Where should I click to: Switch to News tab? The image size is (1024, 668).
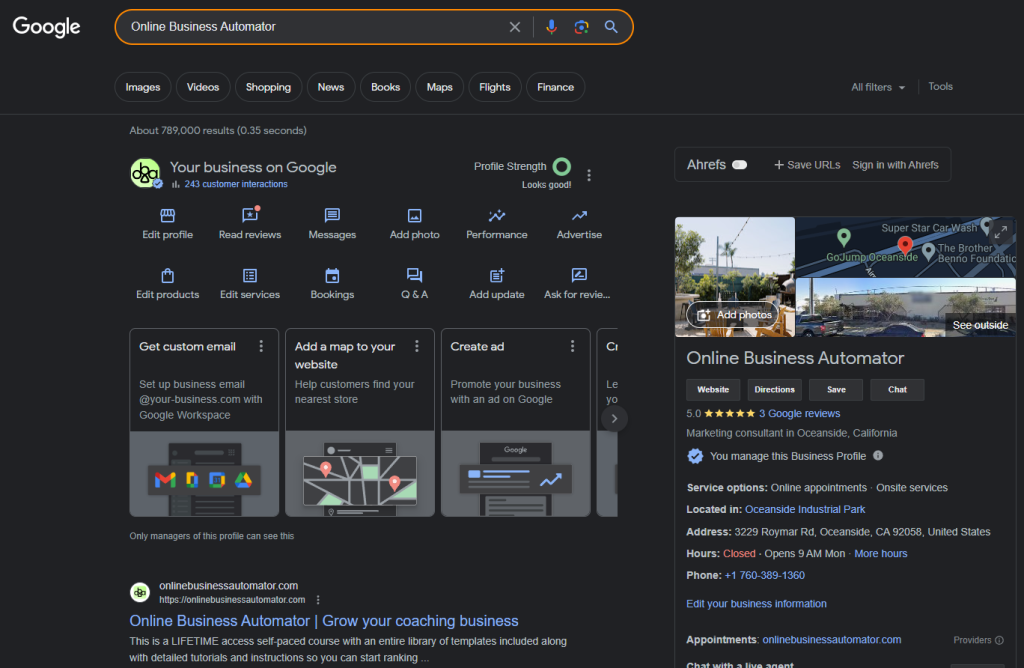pyautogui.click(x=330, y=87)
